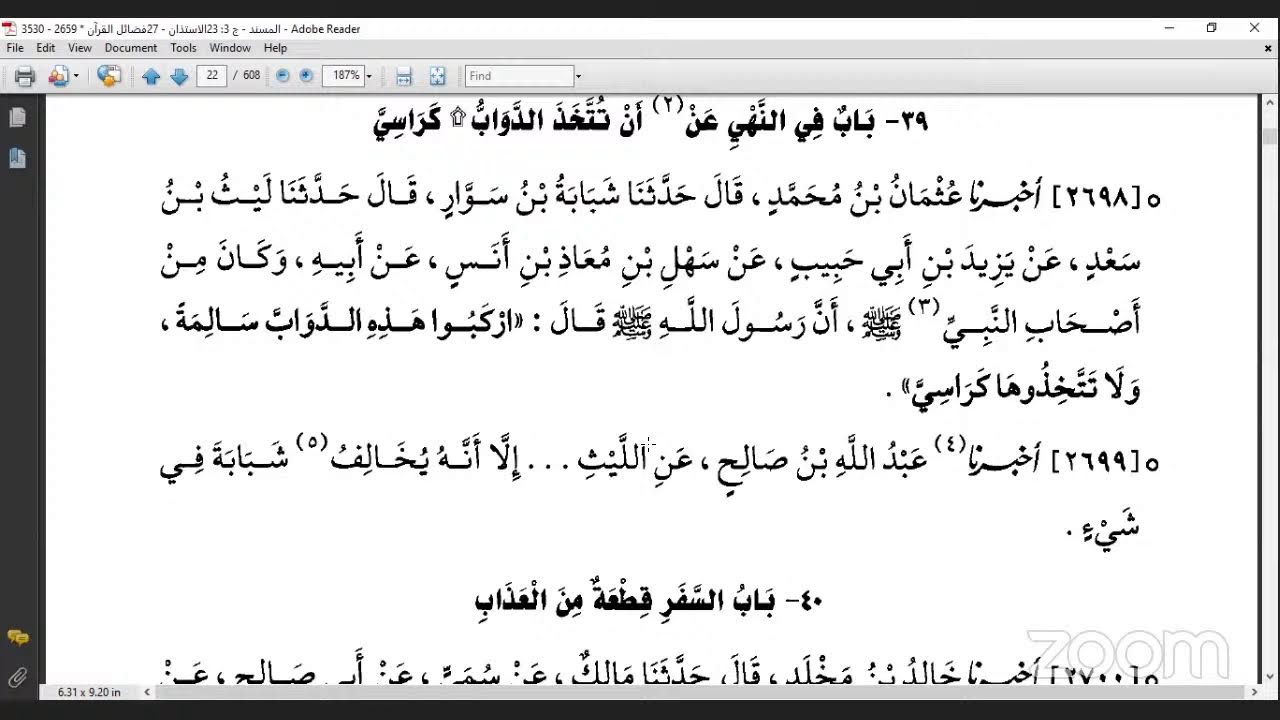Open the Attachments paperclip panel icon
The height and width of the screenshot is (720, 1280).
pyautogui.click(x=17, y=676)
